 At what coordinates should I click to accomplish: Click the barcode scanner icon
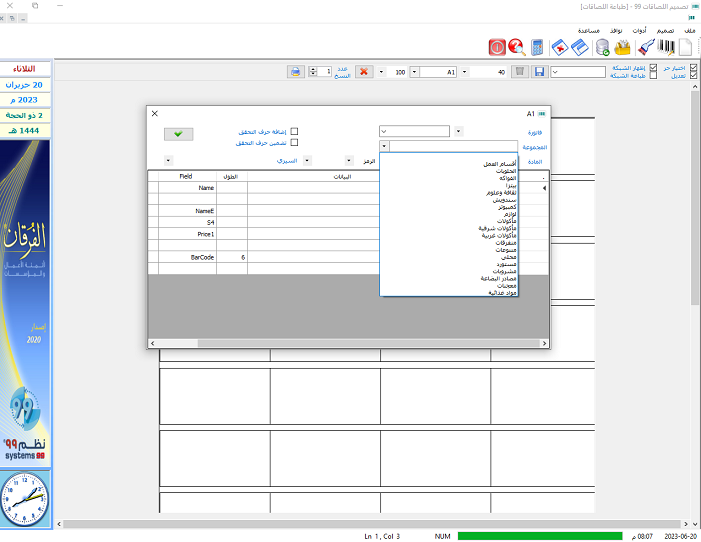(x=646, y=47)
